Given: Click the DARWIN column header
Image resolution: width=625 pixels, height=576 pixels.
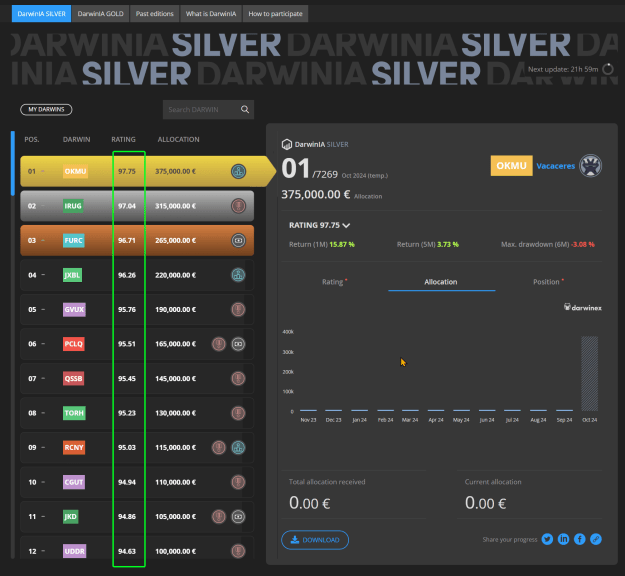Looking at the screenshot, I should click(77, 140).
